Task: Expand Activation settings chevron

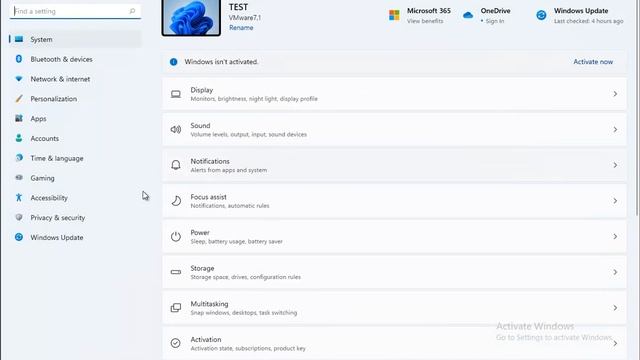Action: click(615, 343)
